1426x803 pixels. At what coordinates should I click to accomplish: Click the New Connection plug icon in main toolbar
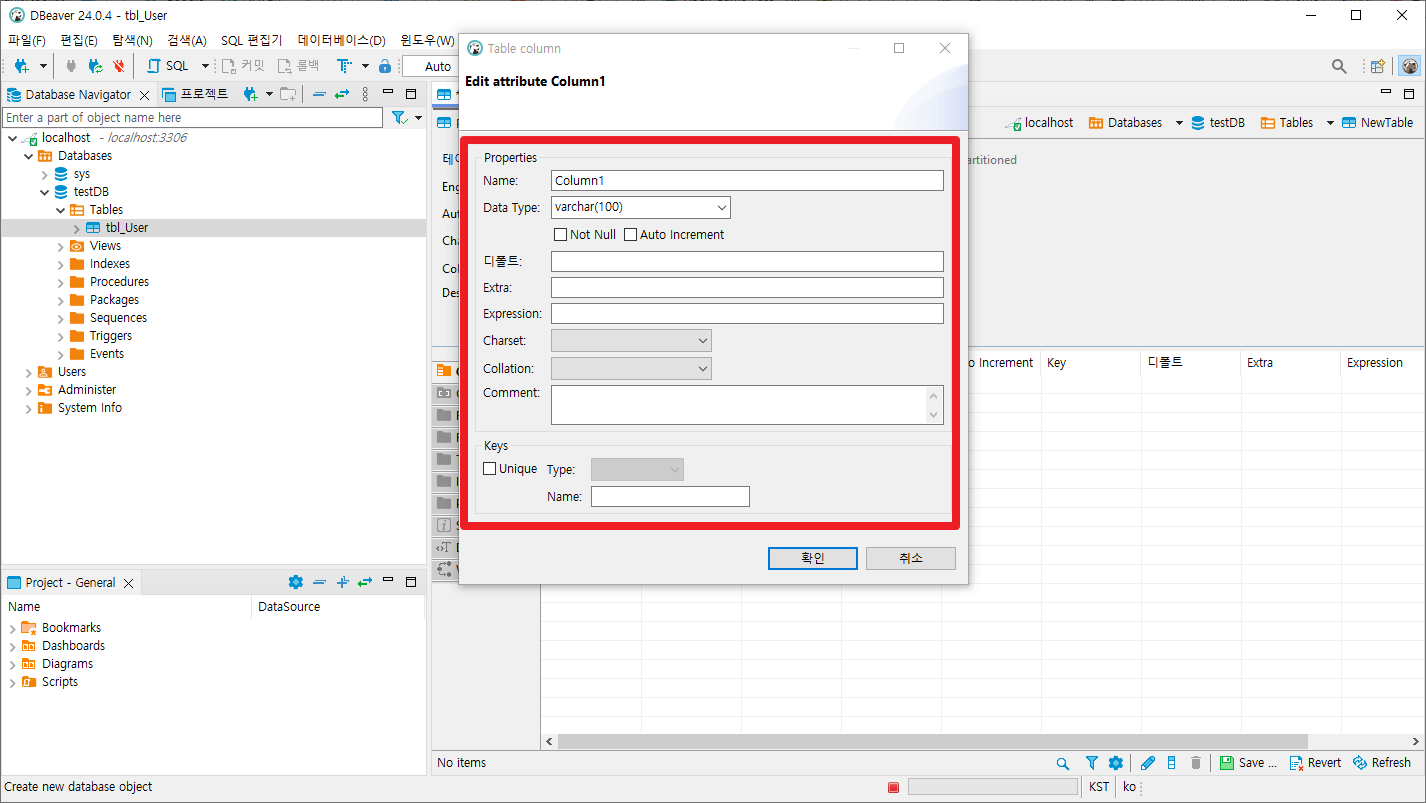[x=21, y=66]
